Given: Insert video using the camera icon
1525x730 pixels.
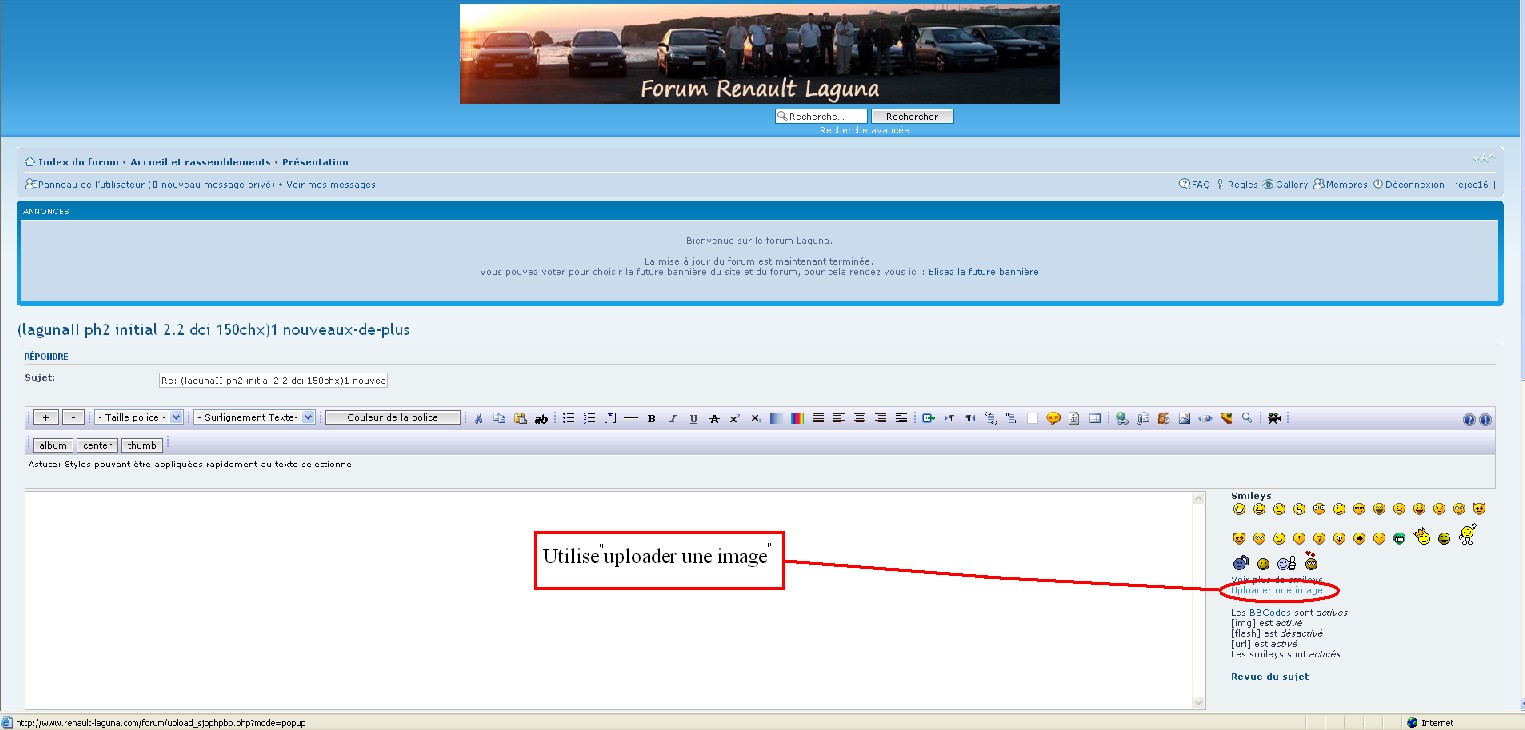Looking at the screenshot, I should click(1274, 418).
